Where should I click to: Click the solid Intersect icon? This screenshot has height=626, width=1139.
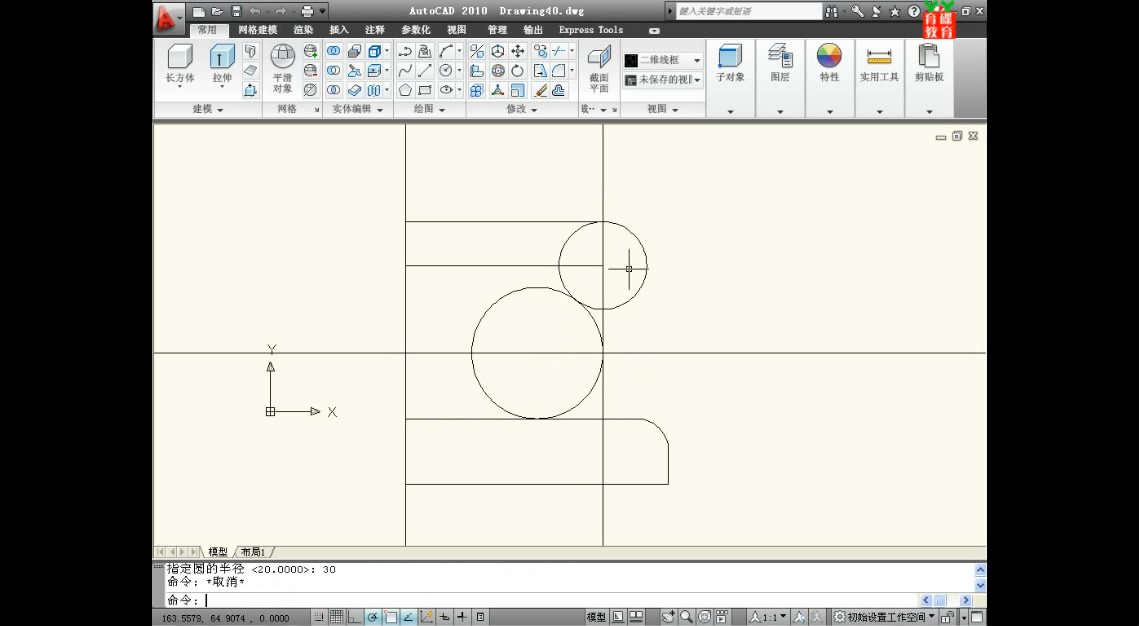click(x=333, y=90)
